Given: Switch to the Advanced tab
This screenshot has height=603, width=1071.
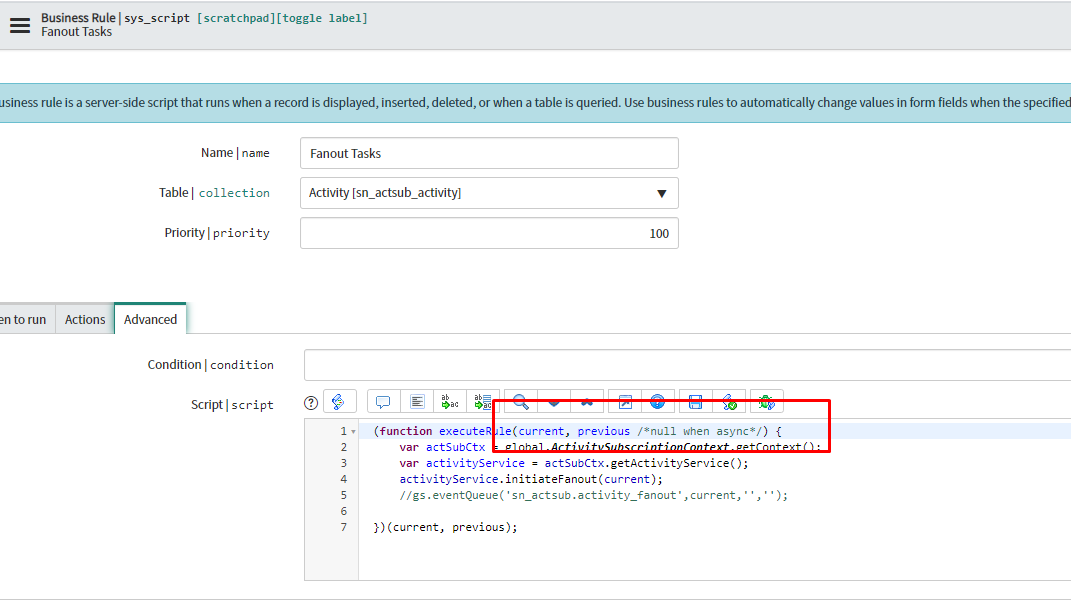Looking at the screenshot, I should pyautogui.click(x=150, y=319).
